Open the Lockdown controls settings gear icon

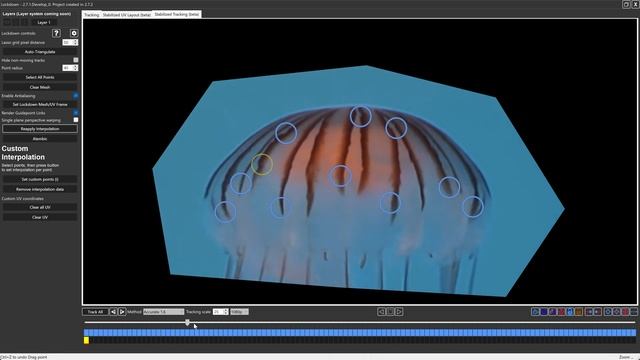[74, 33]
